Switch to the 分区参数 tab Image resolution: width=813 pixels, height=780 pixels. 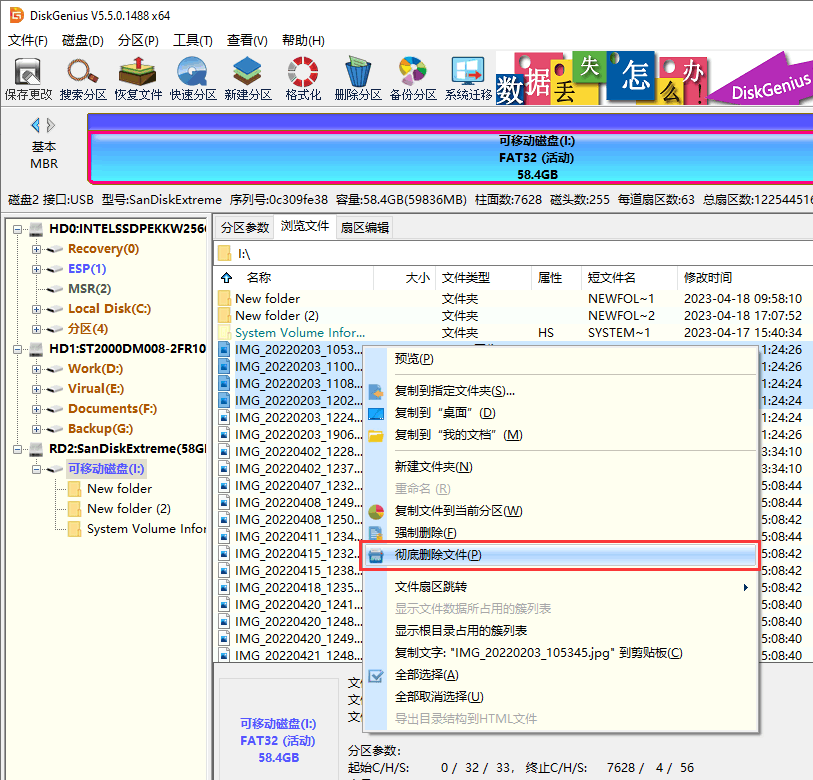[245, 228]
